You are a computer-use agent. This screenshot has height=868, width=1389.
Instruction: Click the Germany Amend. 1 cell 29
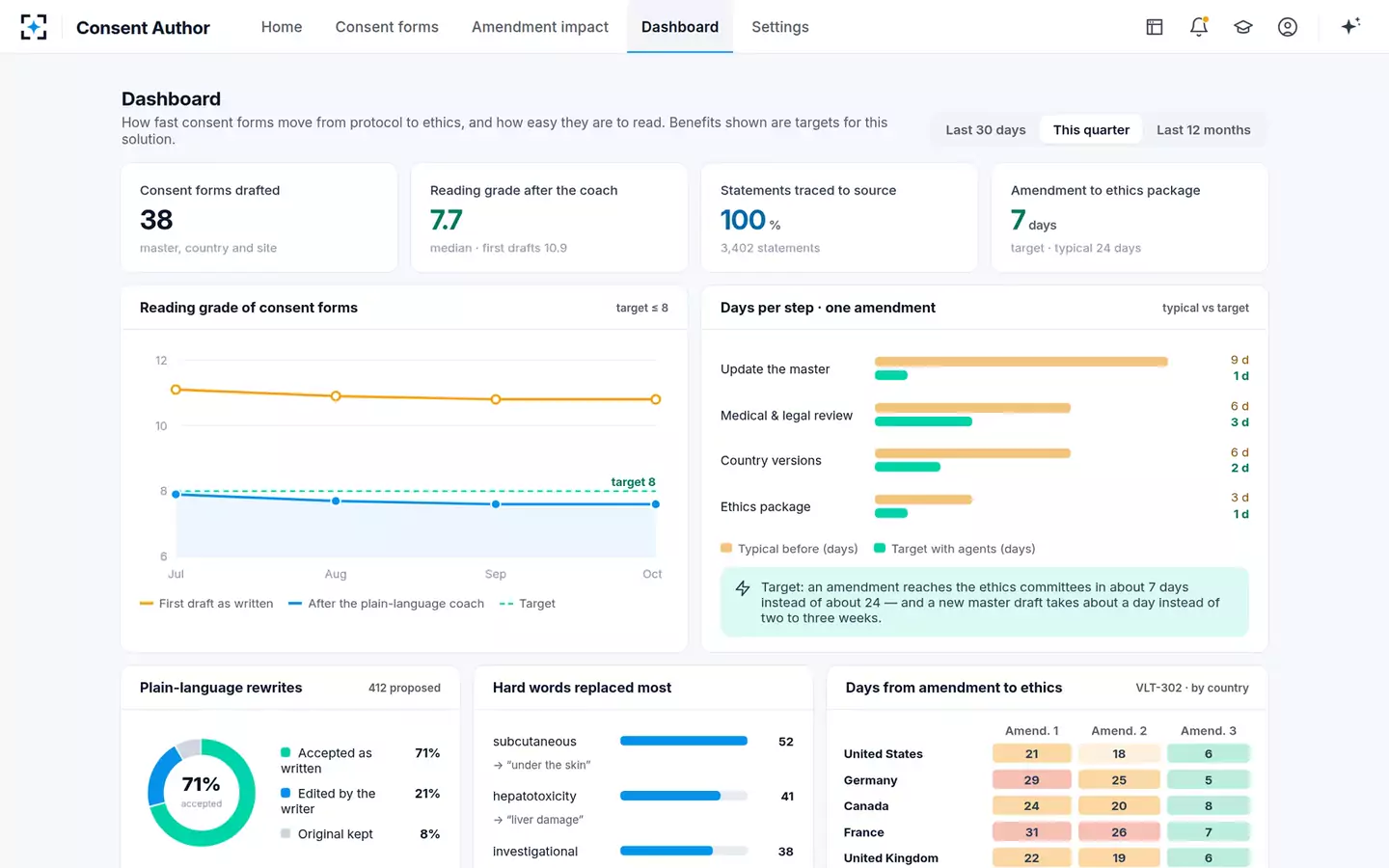click(1032, 780)
